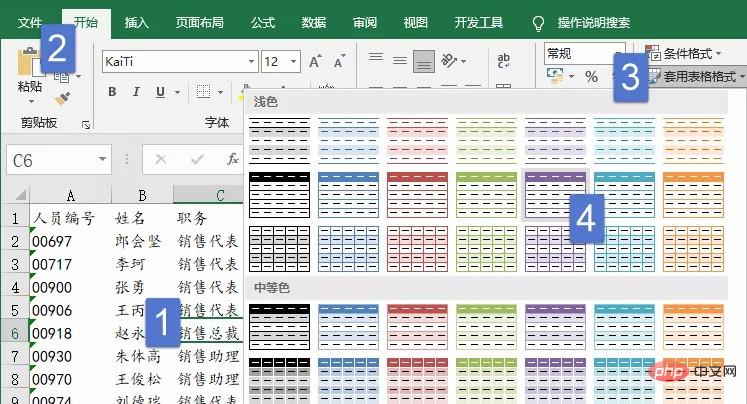Click the wrap text icon
Viewport: 747px width, 404px height.
coord(504,61)
